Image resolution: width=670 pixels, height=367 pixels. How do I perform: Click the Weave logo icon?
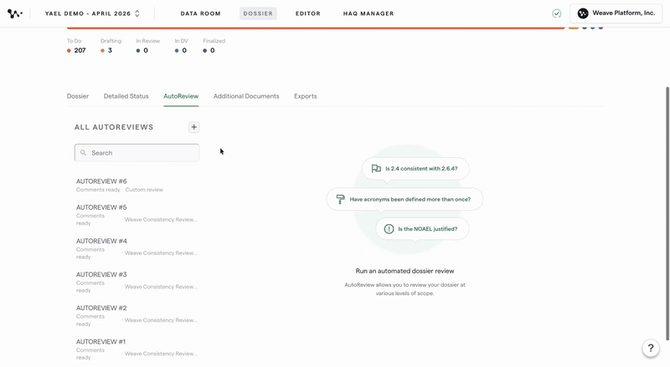pyautogui.click(x=15, y=14)
